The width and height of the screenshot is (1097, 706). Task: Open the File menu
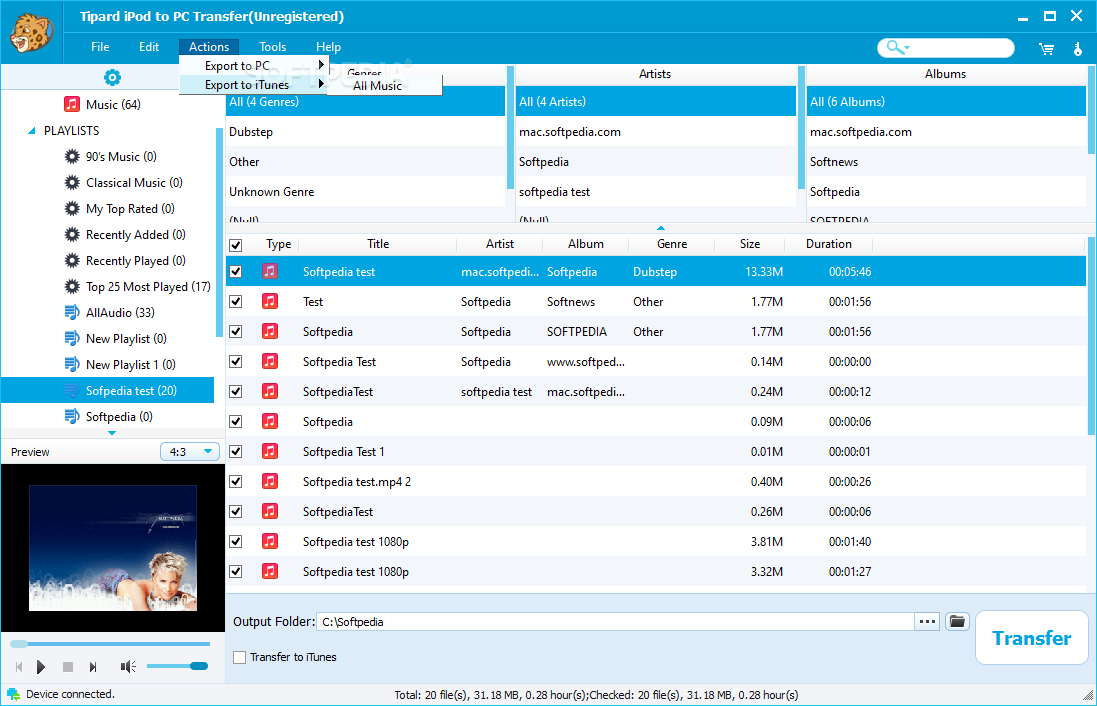tap(100, 47)
